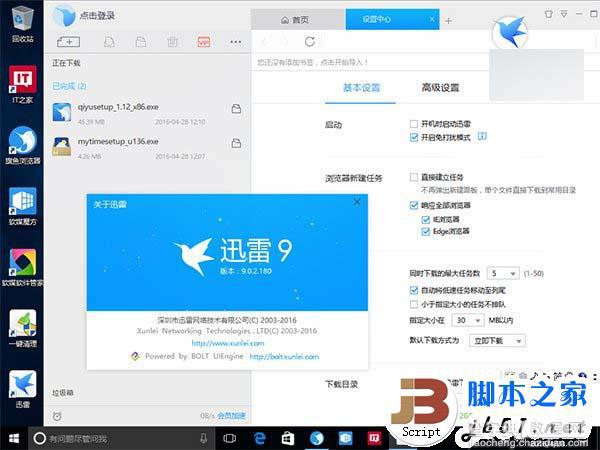Click the browser refresh icon
The image size is (600, 450).
pyautogui.click(x=310, y=41)
